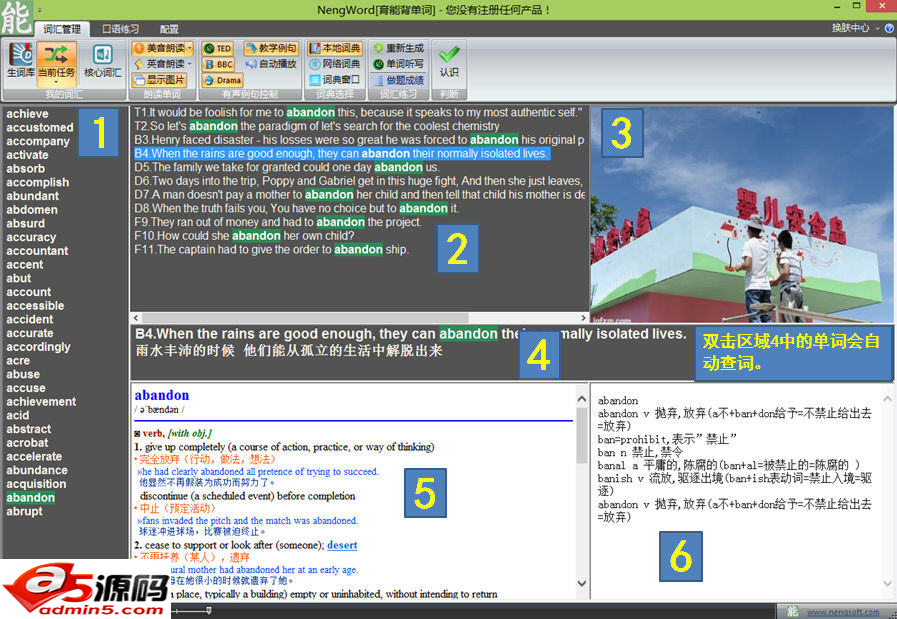
Task: Select the word 'achieve' in the list
Action: click(27, 114)
